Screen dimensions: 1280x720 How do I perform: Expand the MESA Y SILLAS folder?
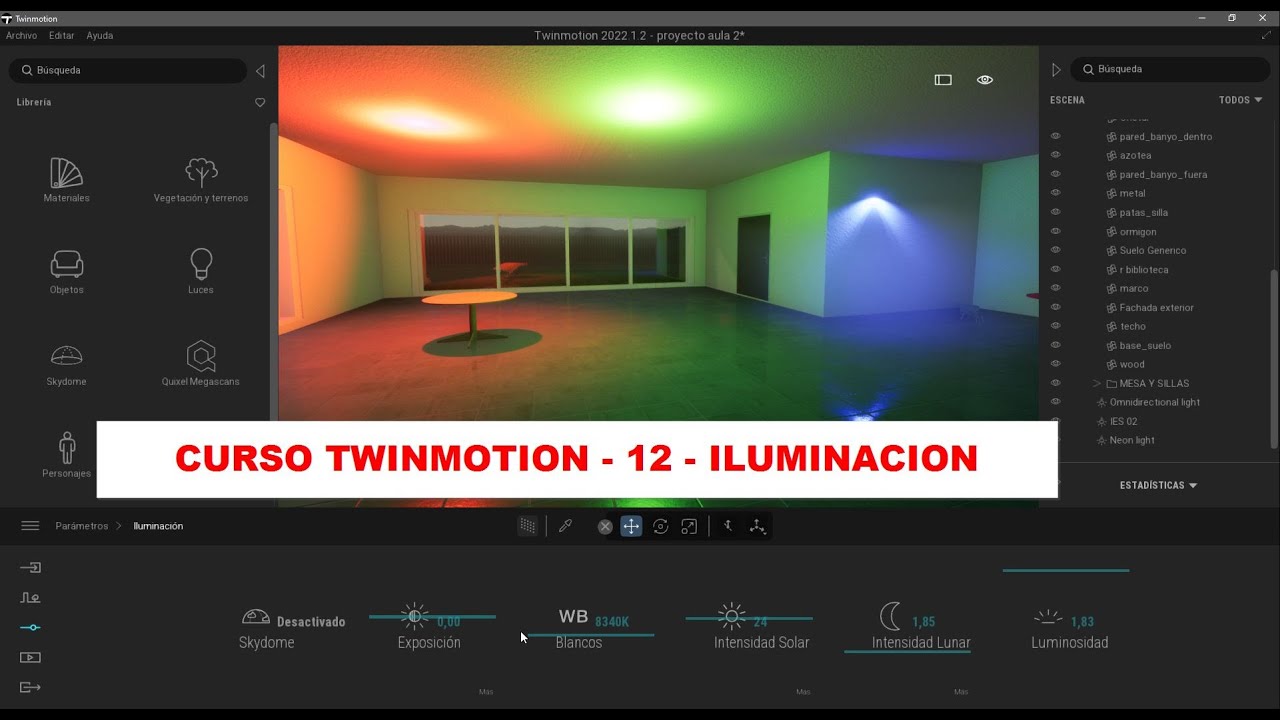click(1096, 383)
